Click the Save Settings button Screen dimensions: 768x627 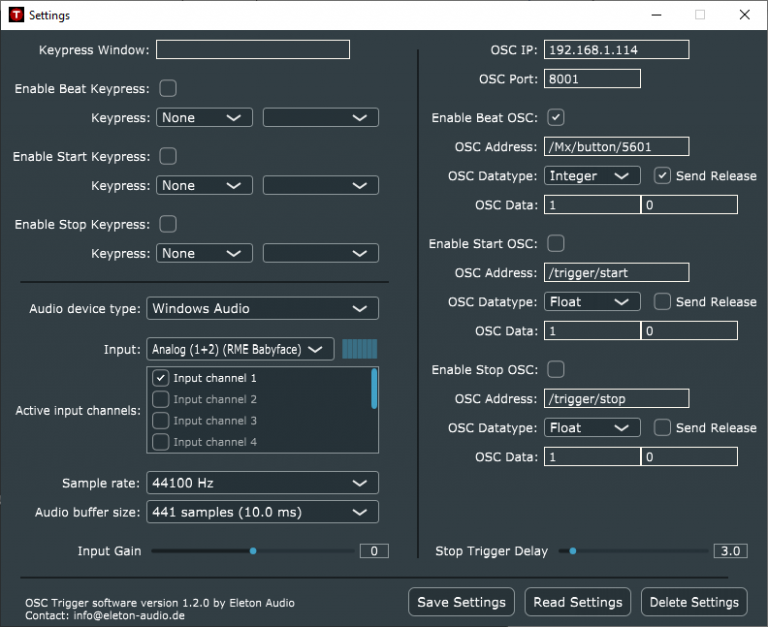point(461,602)
